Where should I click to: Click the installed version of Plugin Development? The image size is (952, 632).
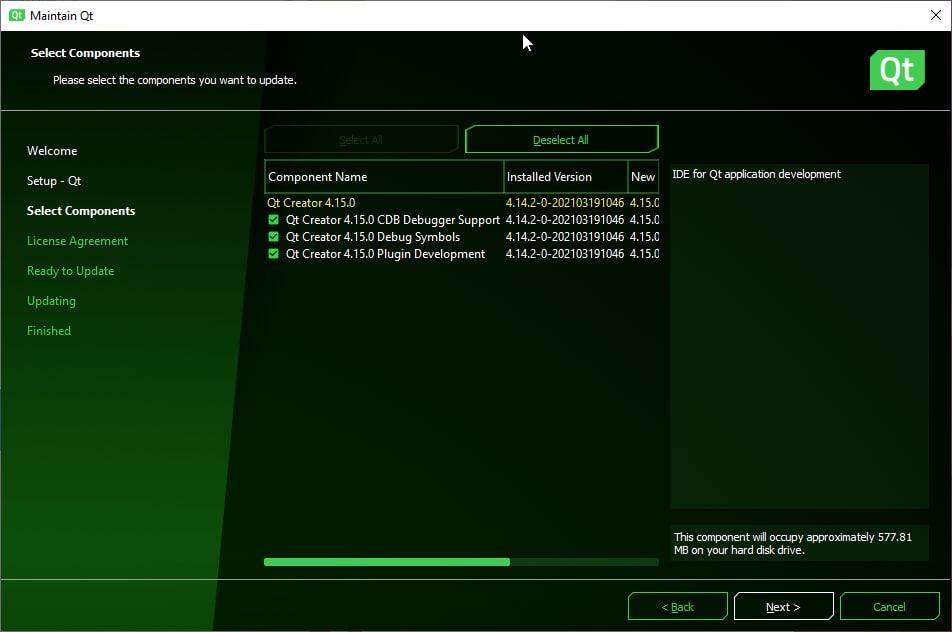pos(565,254)
